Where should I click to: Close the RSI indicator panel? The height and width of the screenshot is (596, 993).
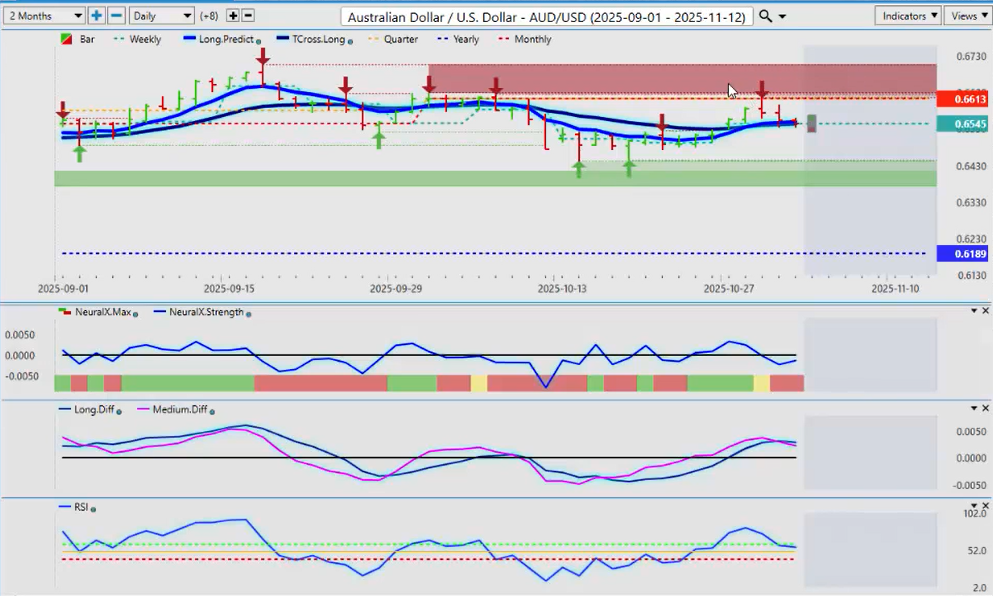pos(986,507)
